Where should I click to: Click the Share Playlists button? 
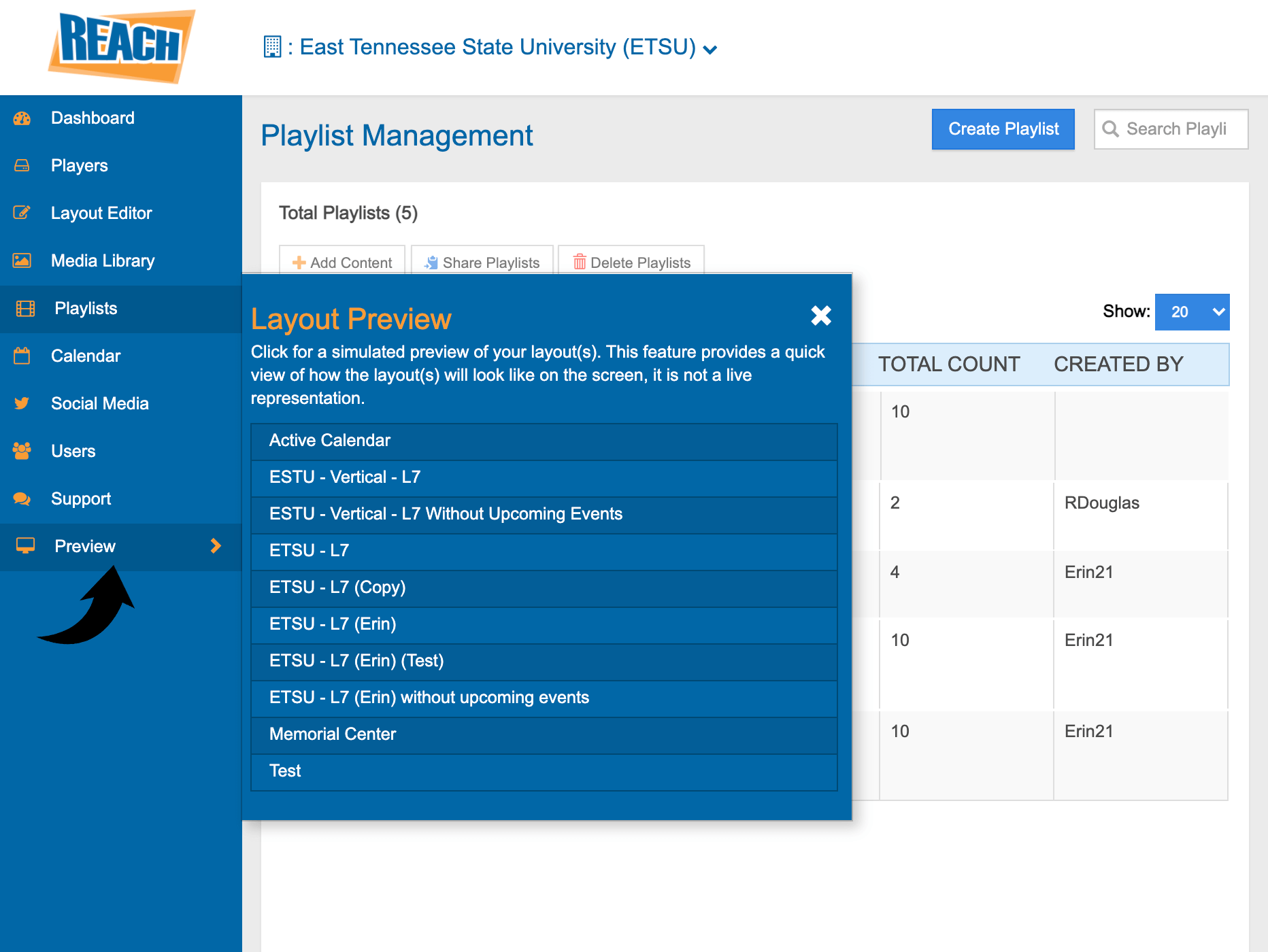(482, 262)
